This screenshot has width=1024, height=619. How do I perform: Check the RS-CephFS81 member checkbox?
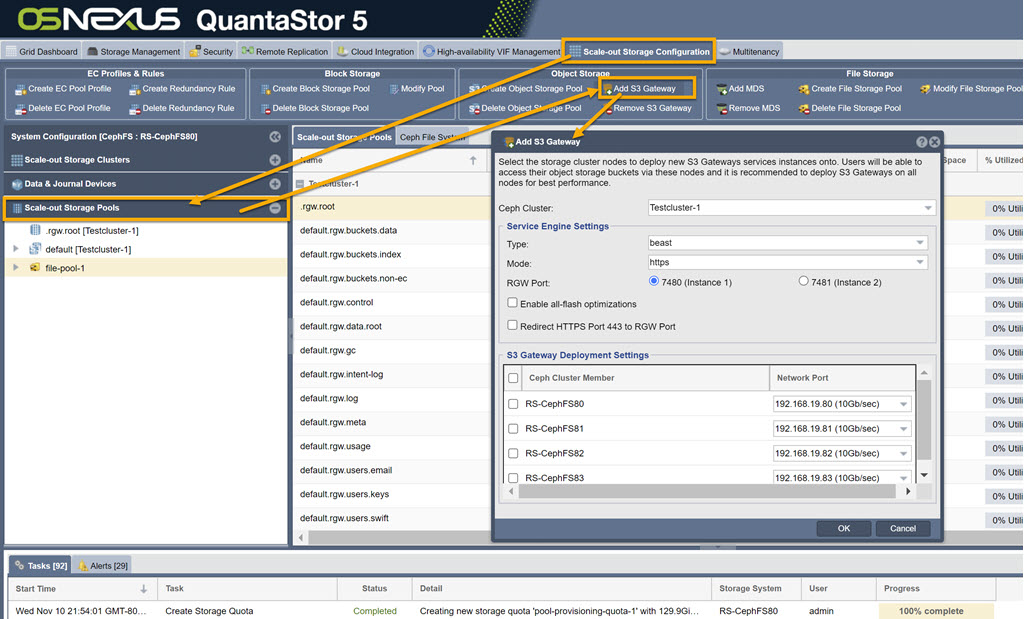(x=513, y=429)
